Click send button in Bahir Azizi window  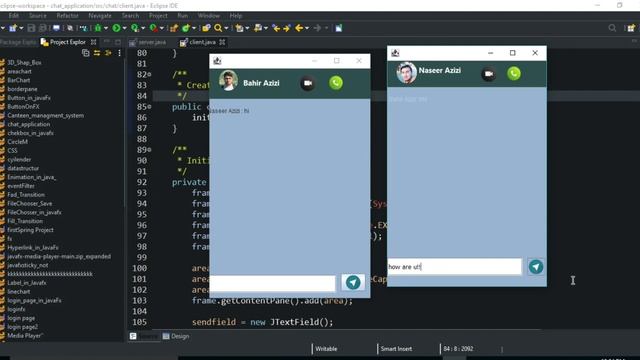[x=353, y=282]
